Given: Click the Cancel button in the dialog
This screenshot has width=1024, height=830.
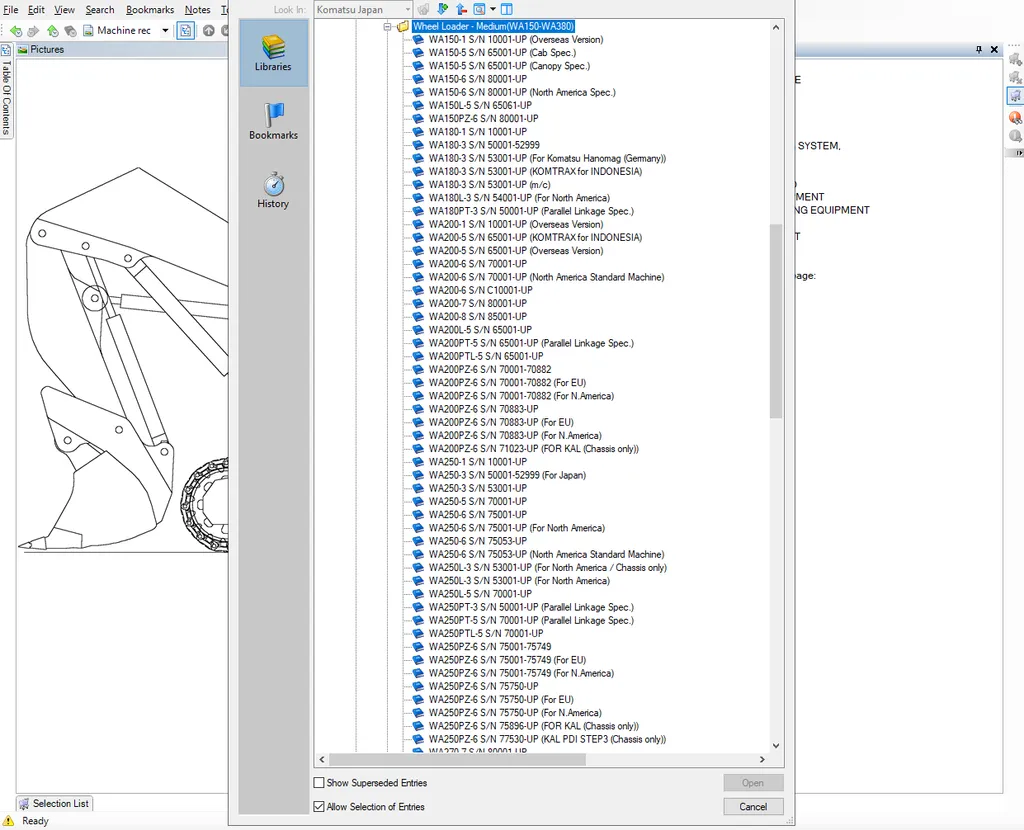Looking at the screenshot, I should pos(753,806).
